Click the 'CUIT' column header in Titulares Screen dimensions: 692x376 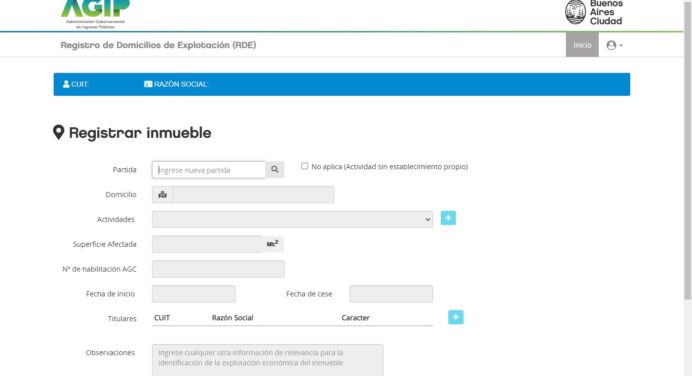(162, 318)
